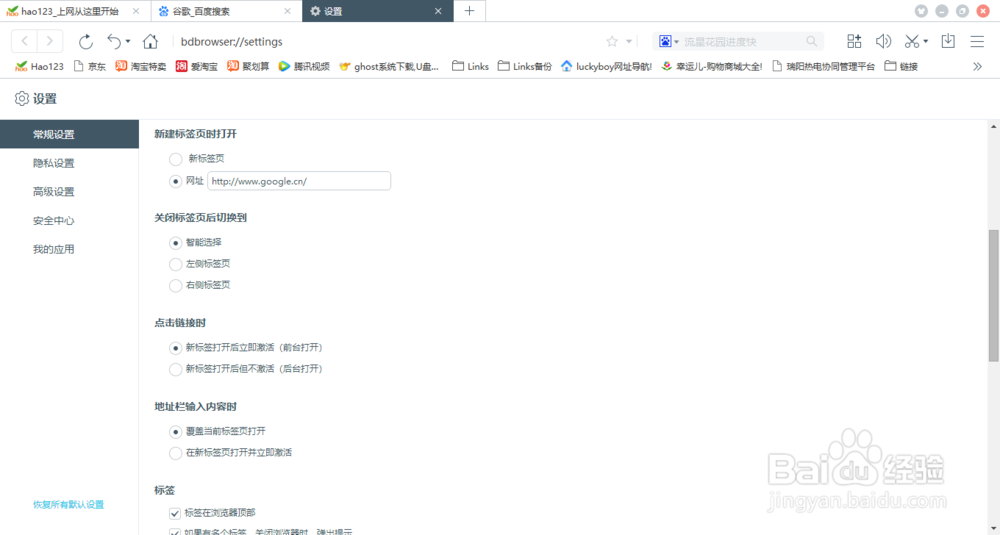The image size is (1000, 535).
Task: Select 新标签打开后立即激活 radio option
Action: coord(175,348)
